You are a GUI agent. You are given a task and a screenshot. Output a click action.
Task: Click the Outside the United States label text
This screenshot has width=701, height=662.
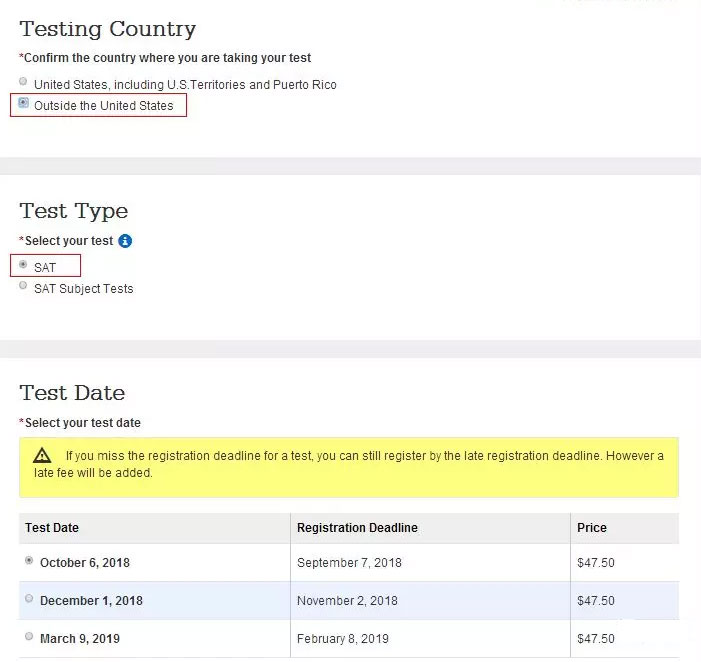coord(104,106)
